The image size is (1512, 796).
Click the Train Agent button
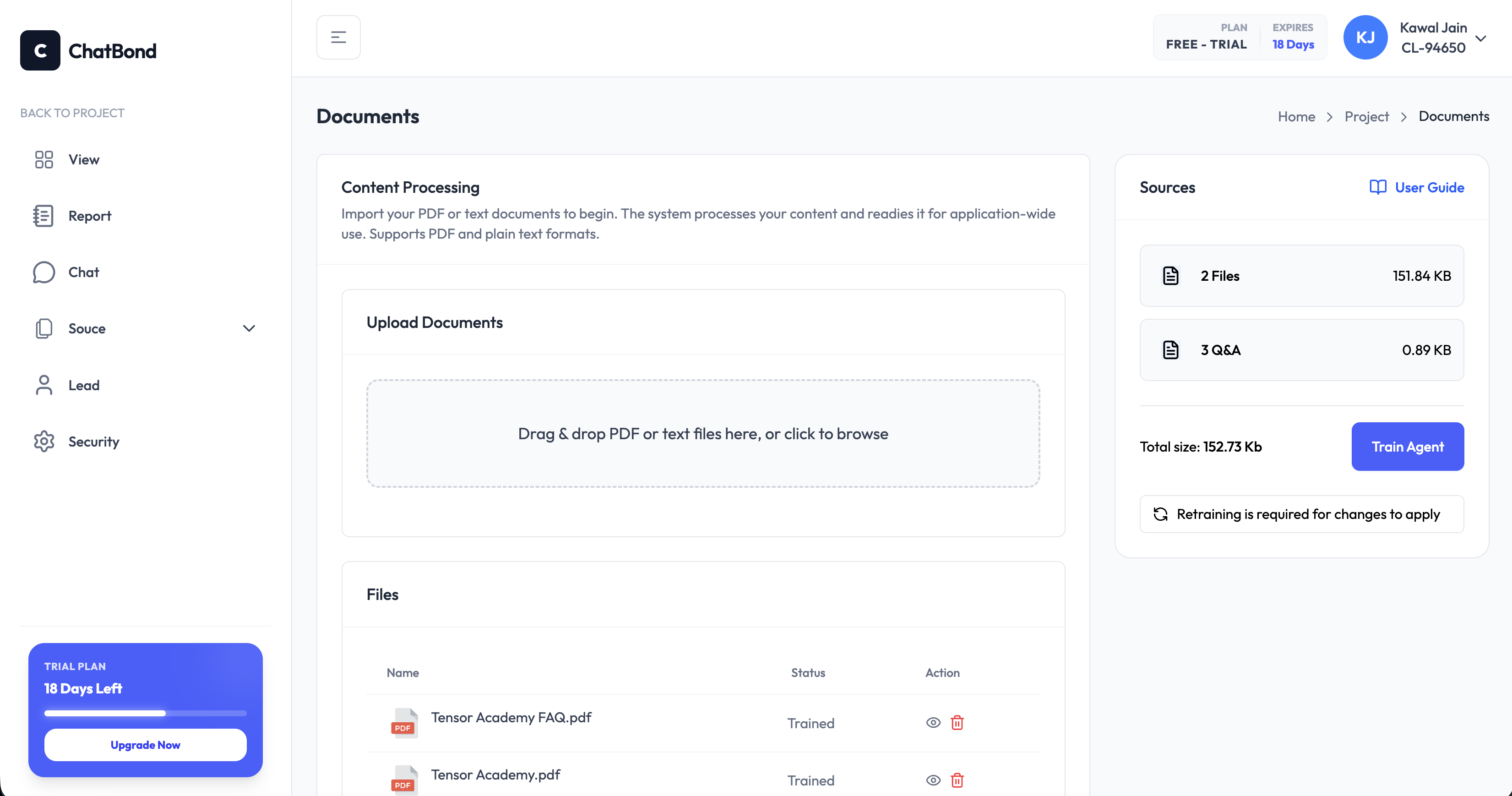[x=1408, y=447]
